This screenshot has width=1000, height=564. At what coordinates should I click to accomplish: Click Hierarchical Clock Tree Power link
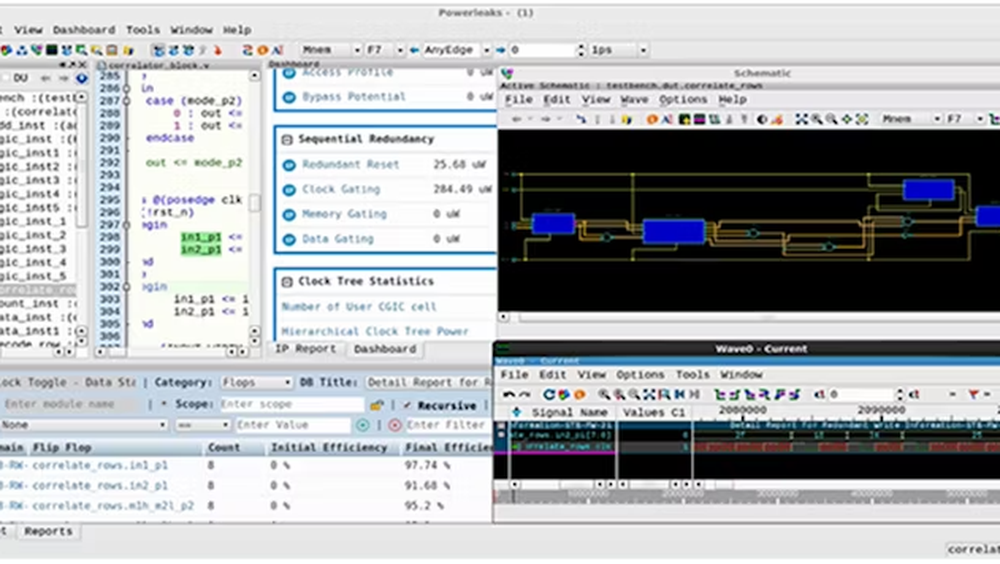pos(375,332)
